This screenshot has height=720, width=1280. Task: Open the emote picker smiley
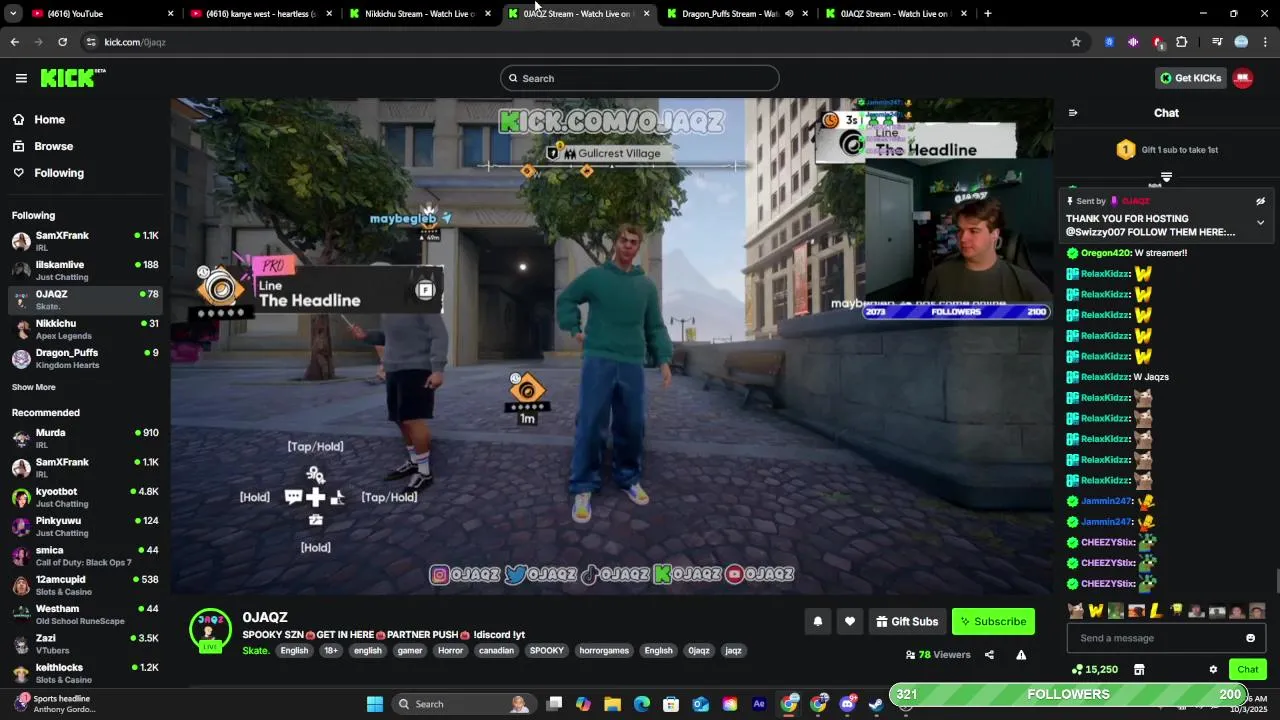[x=1250, y=638]
